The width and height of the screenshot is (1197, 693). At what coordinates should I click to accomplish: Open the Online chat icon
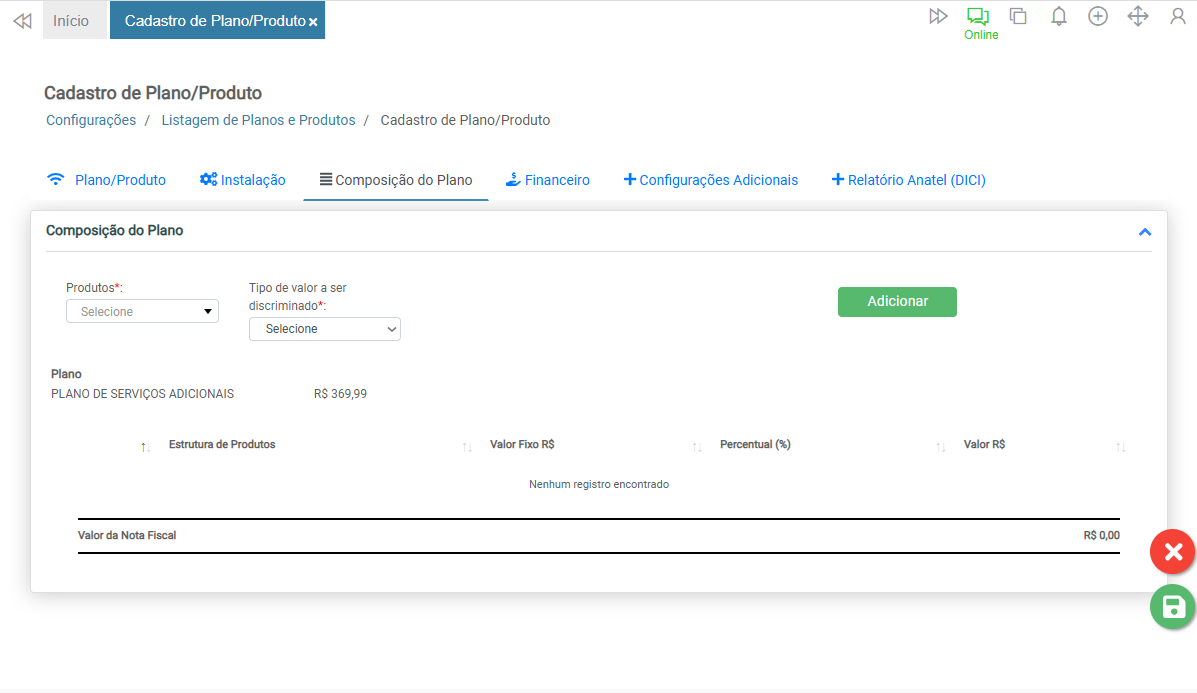[x=978, y=17]
